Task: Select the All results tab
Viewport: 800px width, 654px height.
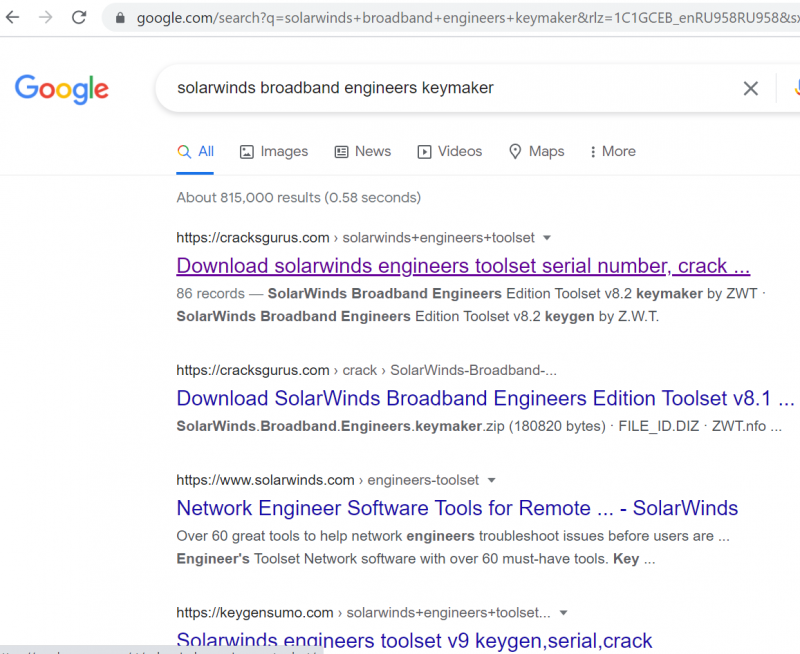Action: (196, 152)
